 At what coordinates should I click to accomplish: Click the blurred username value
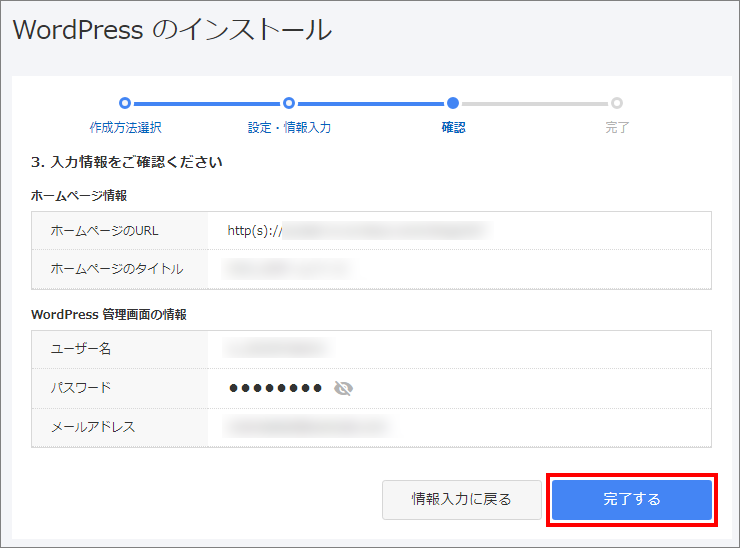277,349
